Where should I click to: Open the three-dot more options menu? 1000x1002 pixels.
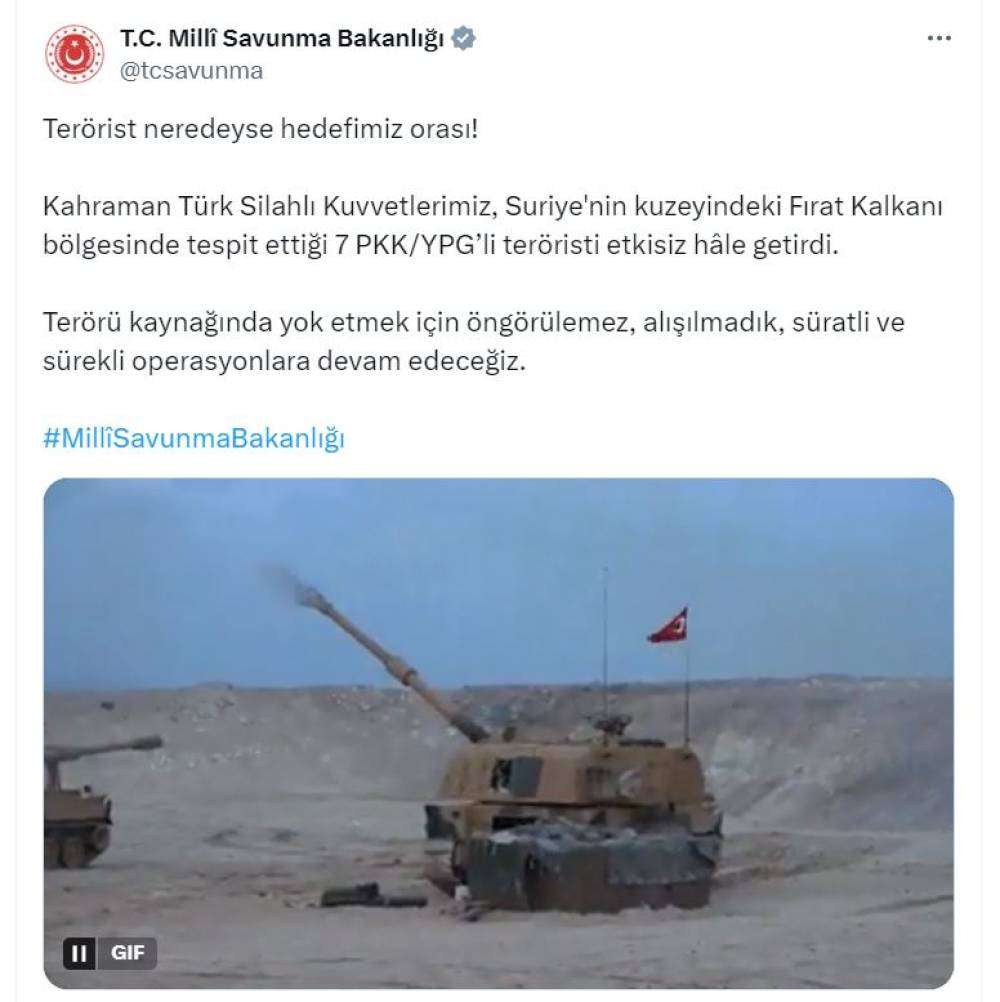coord(939,38)
